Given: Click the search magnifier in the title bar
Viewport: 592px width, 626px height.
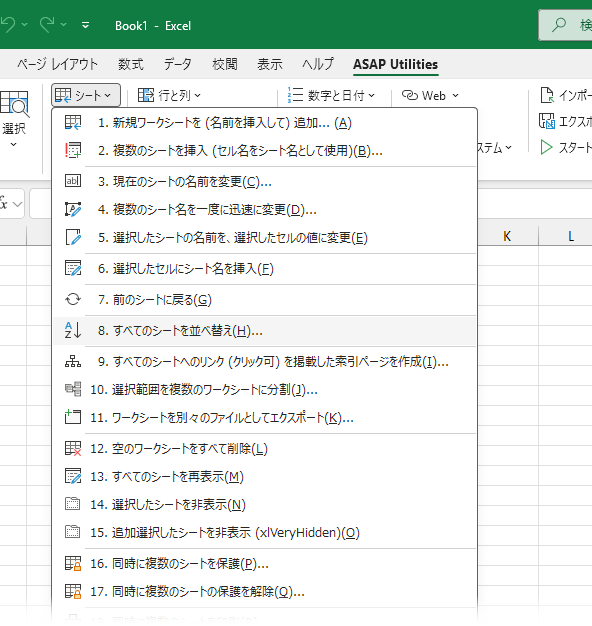Looking at the screenshot, I should tap(559, 25).
